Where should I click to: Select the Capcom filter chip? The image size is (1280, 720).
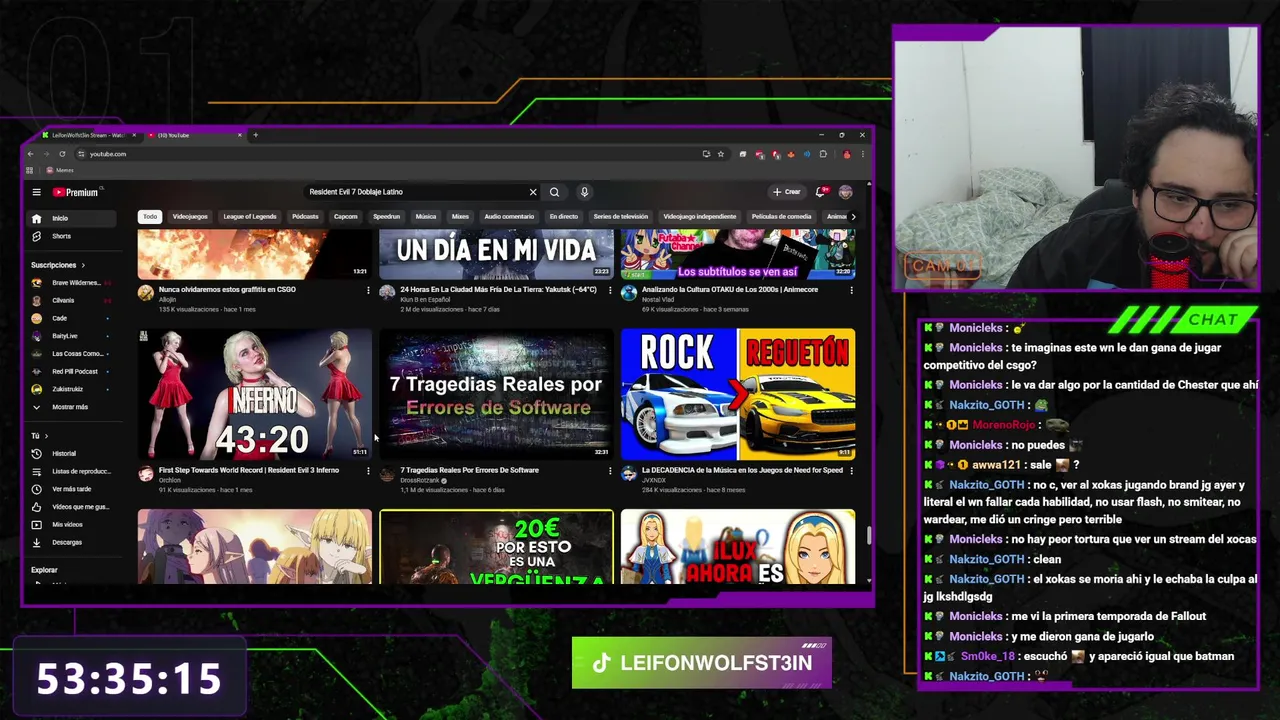click(x=345, y=216)
